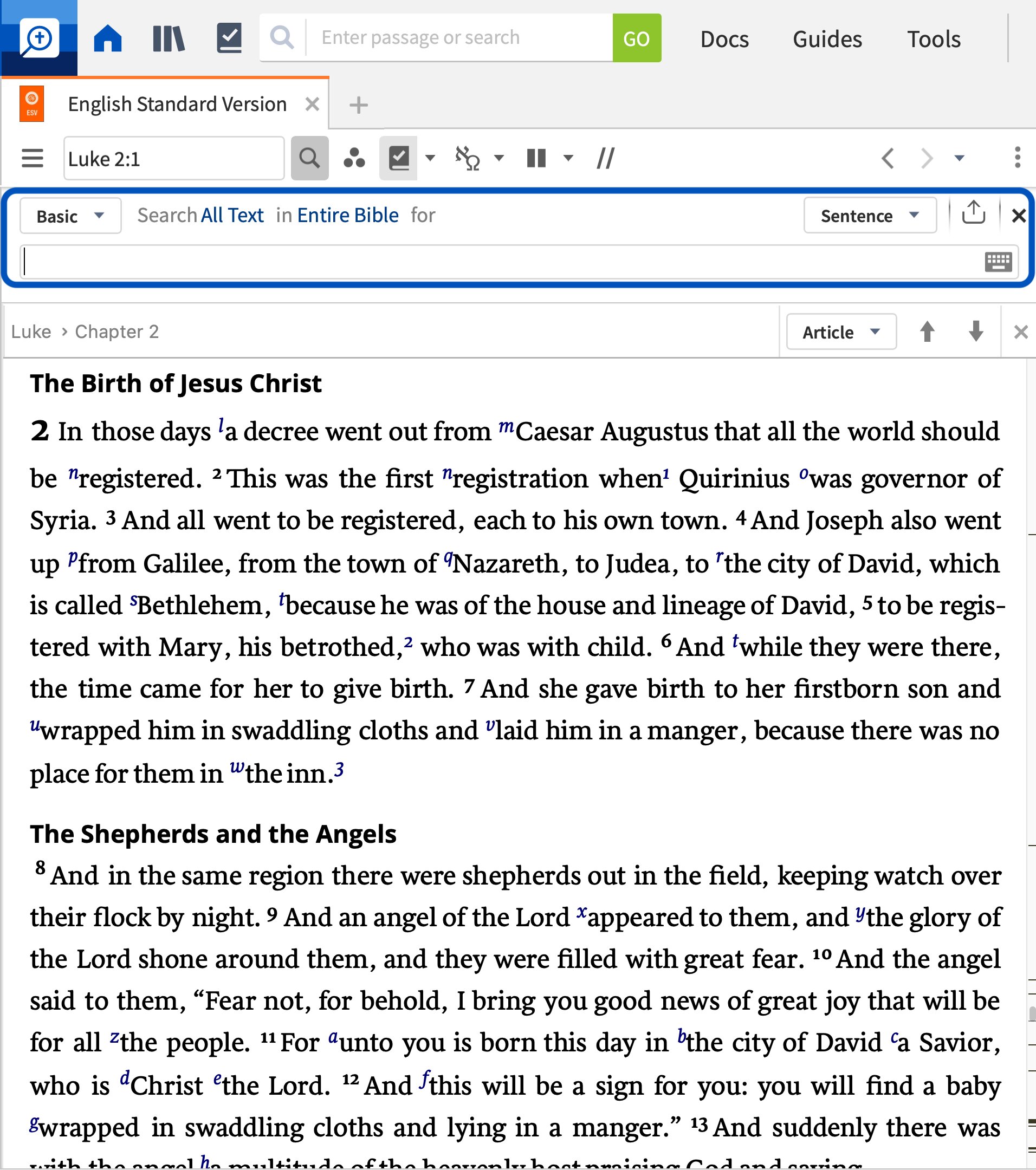
Task: Click heading The Shepherds and the Angels
Action: pyautogui.click(x=213, y=834)
